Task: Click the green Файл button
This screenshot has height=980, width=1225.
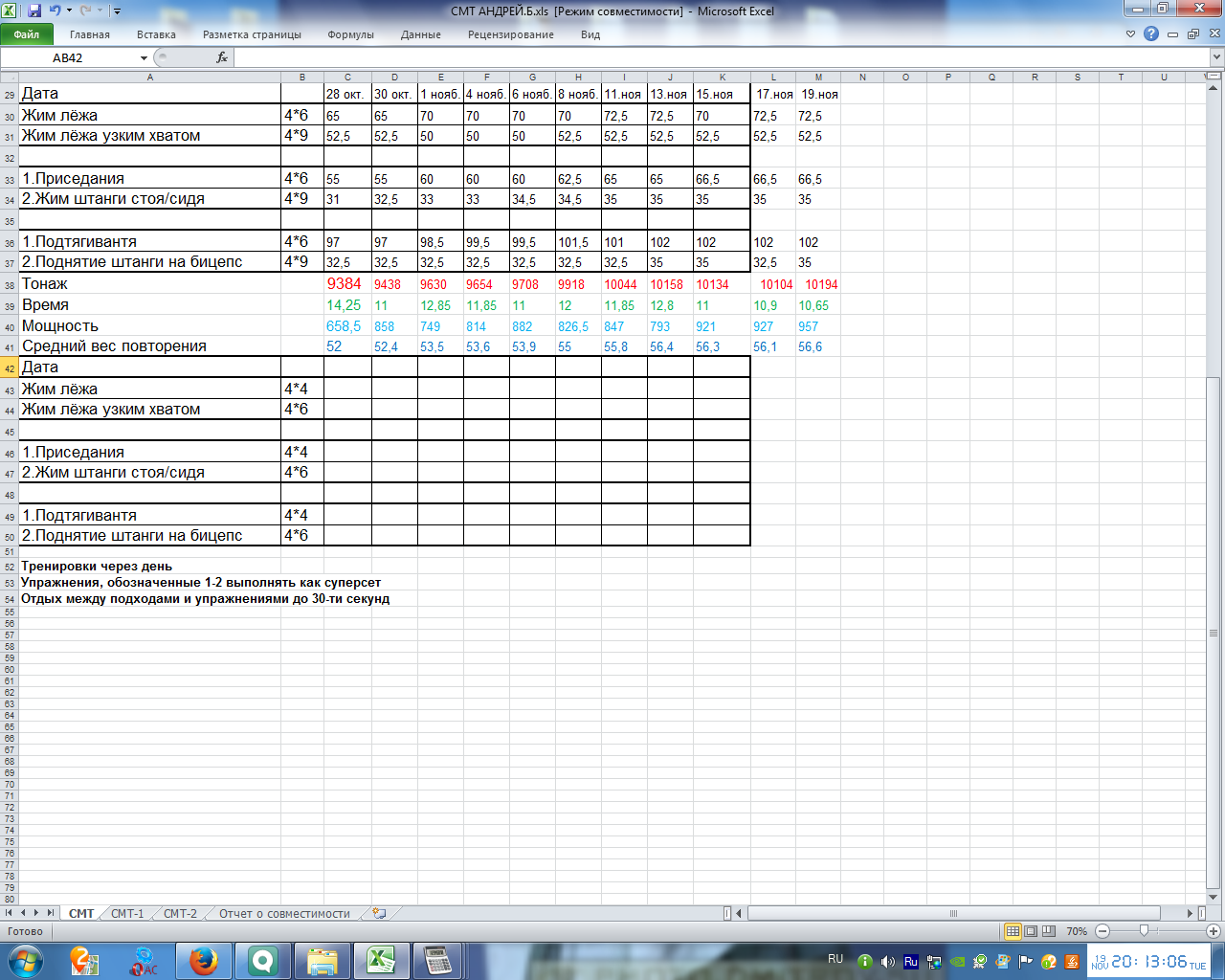Action: coord(27,34)
